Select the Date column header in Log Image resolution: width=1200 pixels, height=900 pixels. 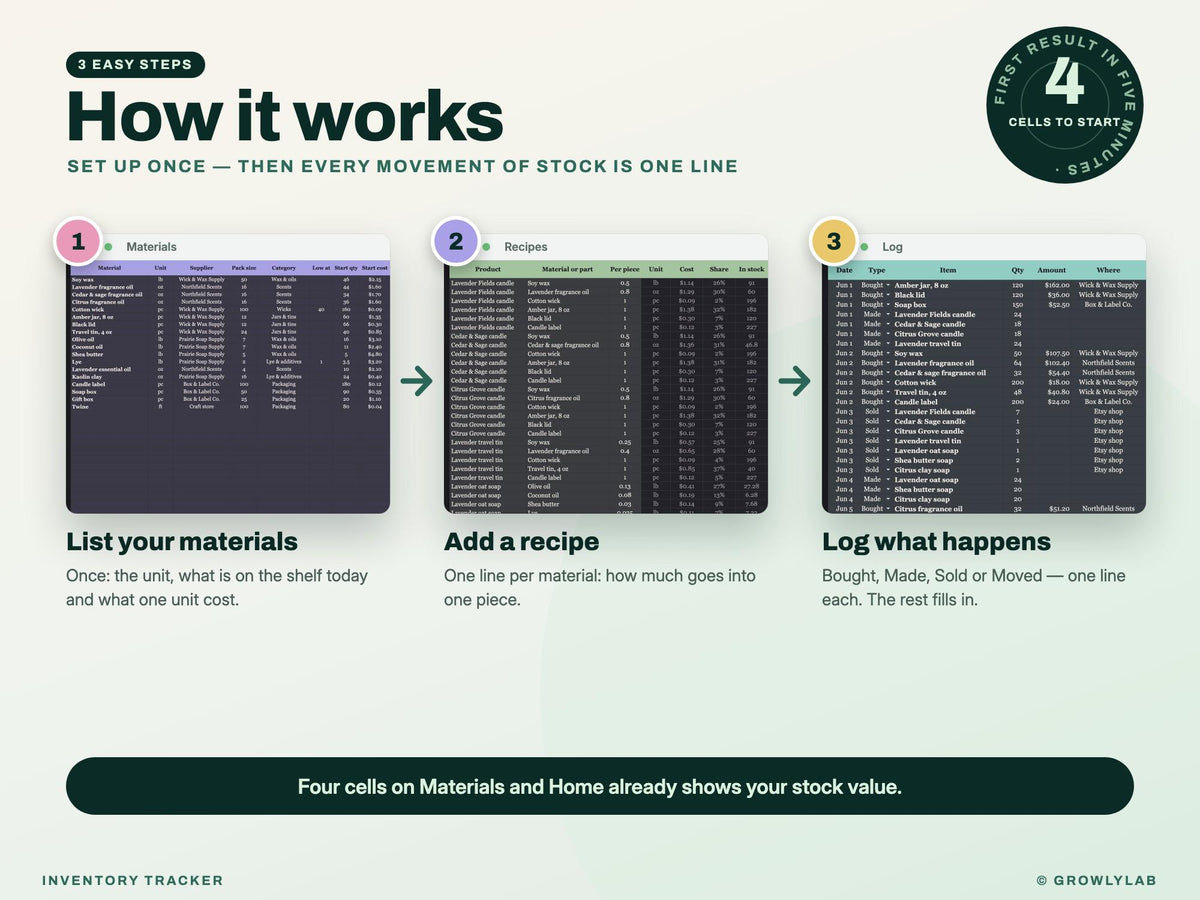coord(844,270)
